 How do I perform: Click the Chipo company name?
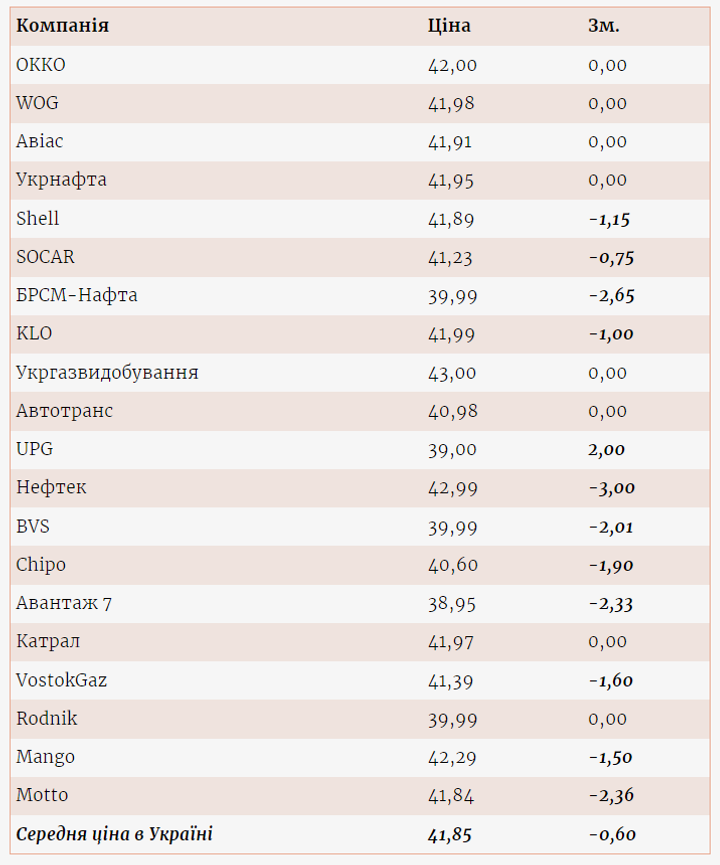(x=41, y=565)
